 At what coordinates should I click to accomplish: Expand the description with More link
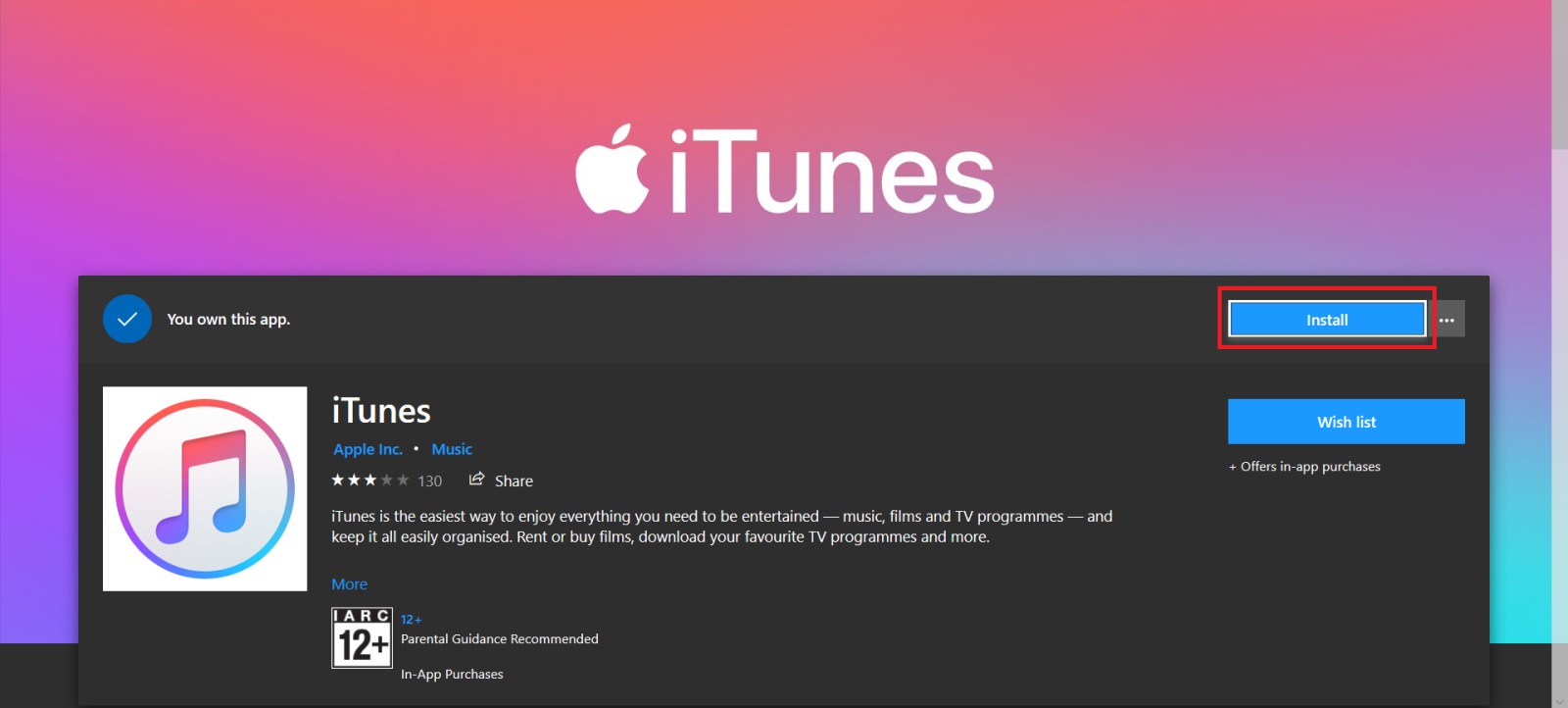(x=350, y=584)
